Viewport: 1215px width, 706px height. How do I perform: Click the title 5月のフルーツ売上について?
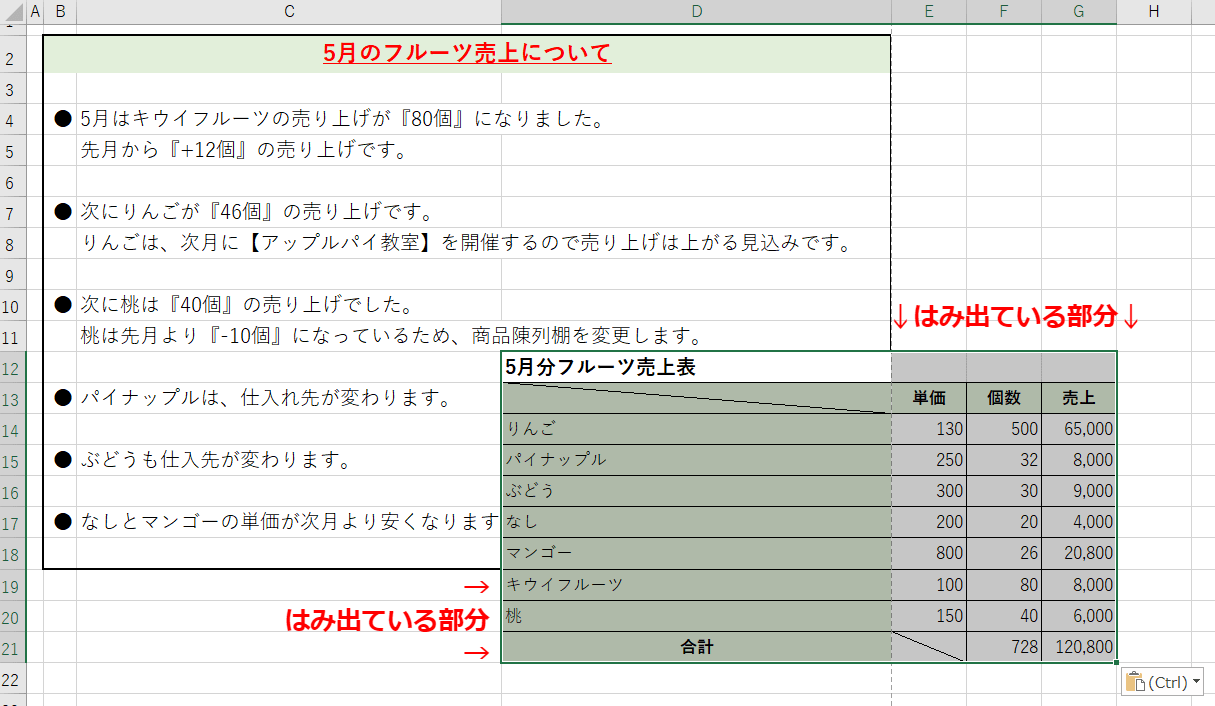point(467,54)
